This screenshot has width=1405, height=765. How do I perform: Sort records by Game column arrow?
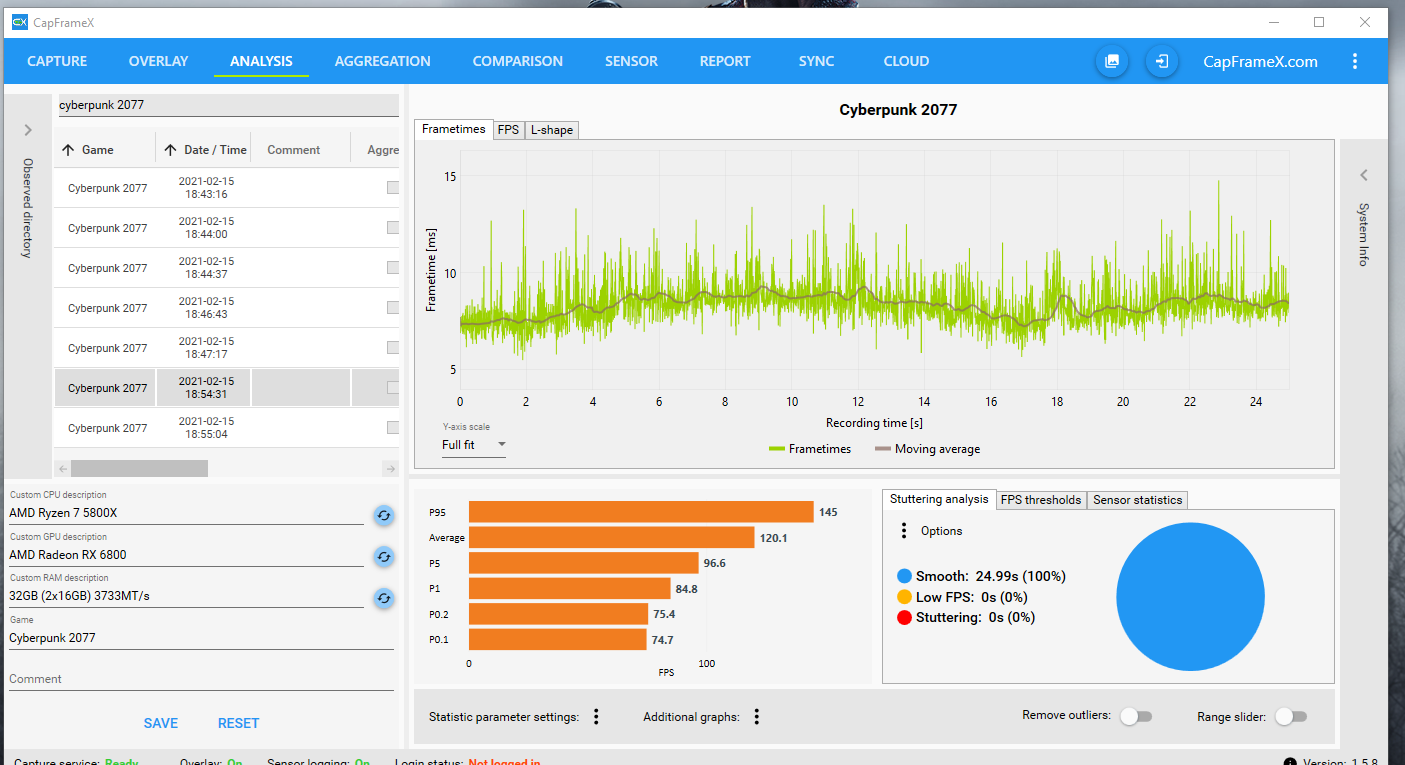[68, 150]
